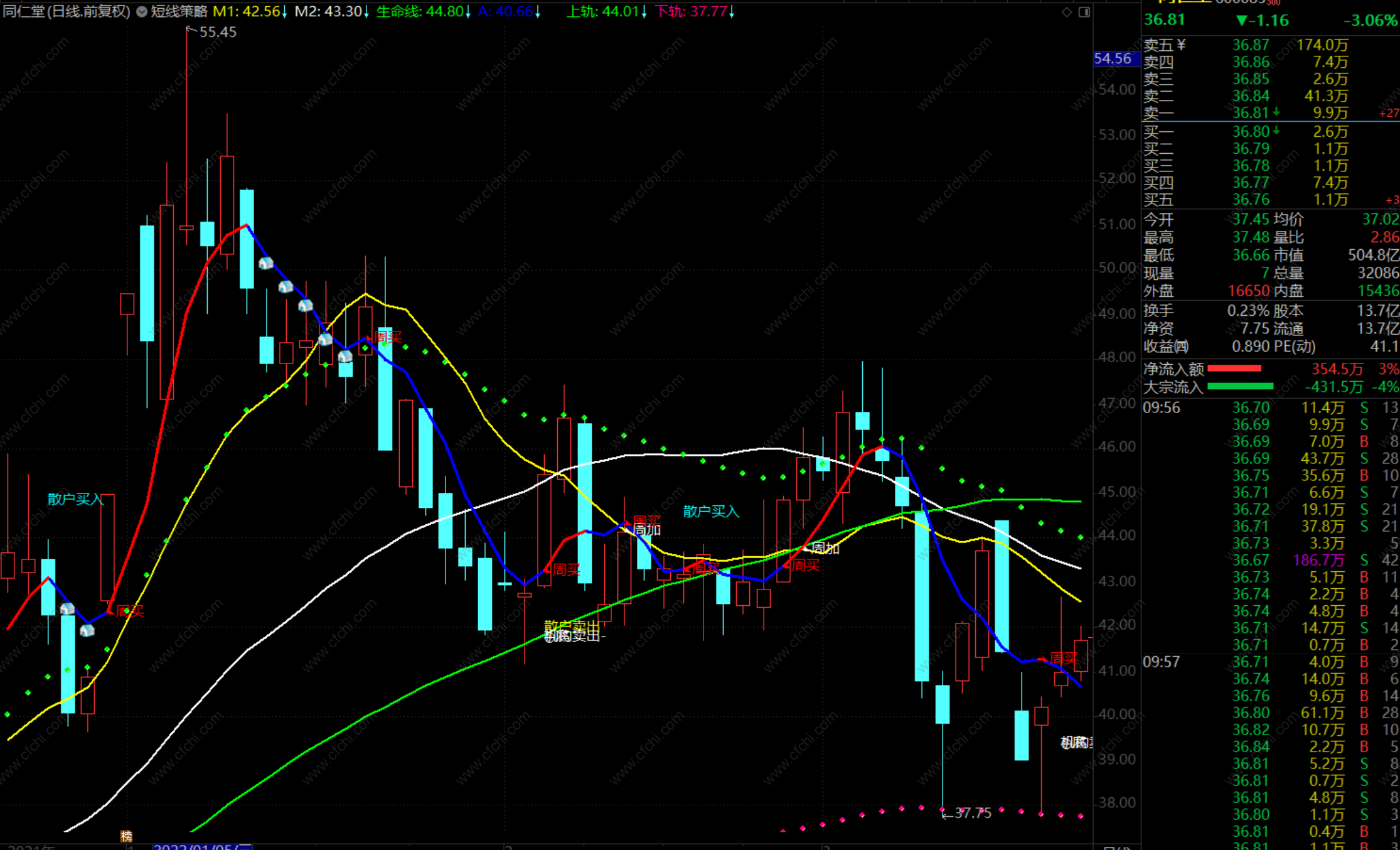1400x850 pixels.
Task: Click the highlighted date label on the time axis
Action: [x=202, y=846]
